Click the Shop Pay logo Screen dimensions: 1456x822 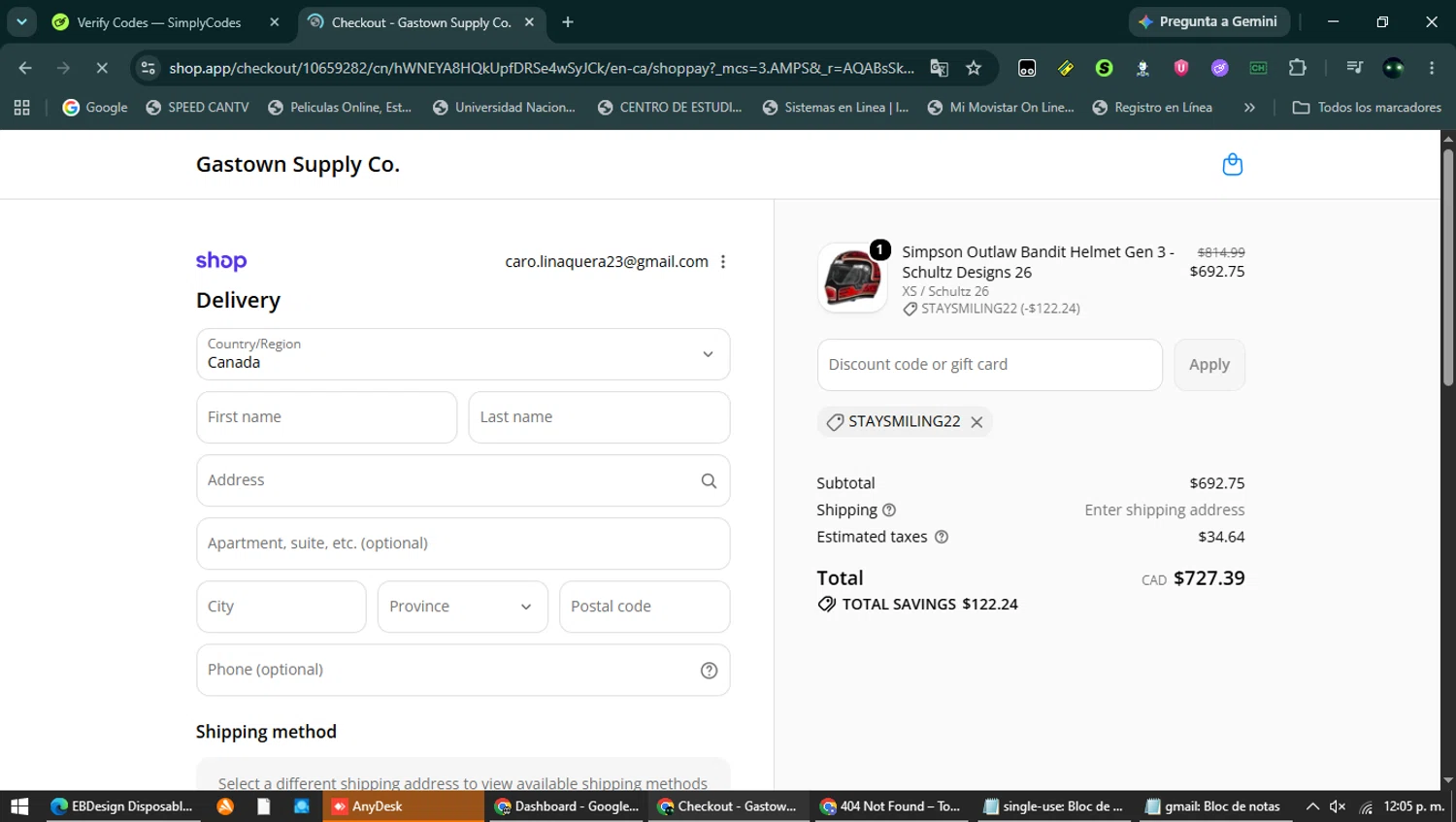click(x=221, y=261)
